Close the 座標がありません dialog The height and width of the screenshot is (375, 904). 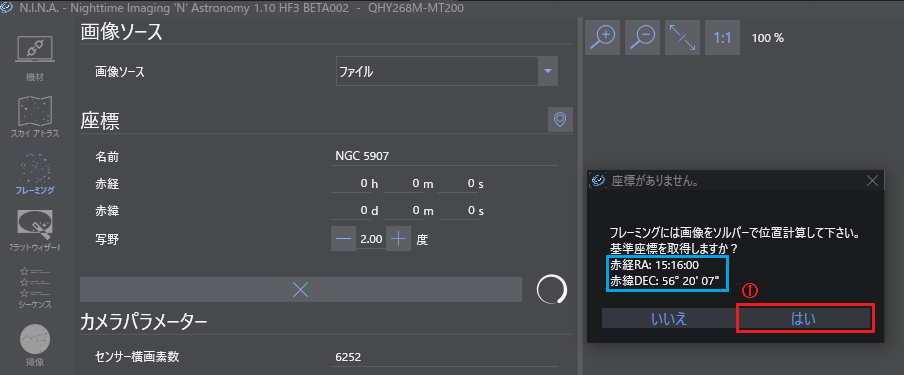[872, 181]
